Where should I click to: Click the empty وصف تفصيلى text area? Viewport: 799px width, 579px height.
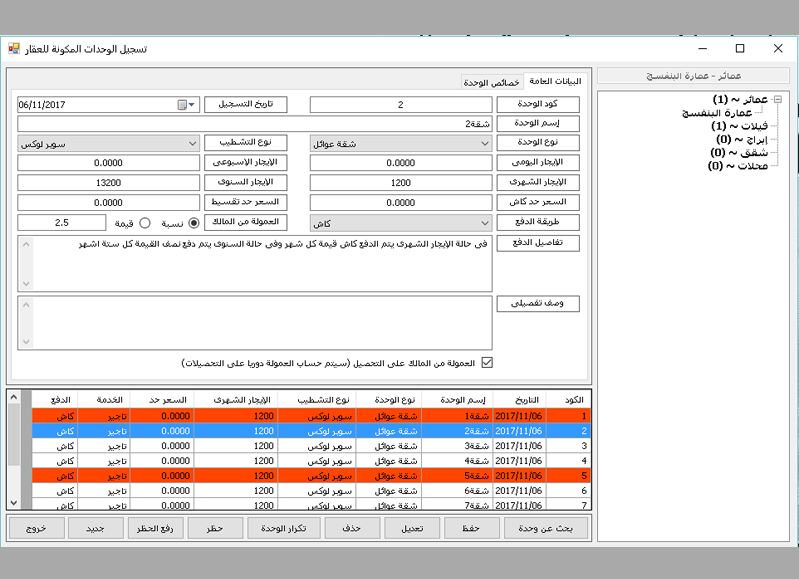tap(255, 323)
